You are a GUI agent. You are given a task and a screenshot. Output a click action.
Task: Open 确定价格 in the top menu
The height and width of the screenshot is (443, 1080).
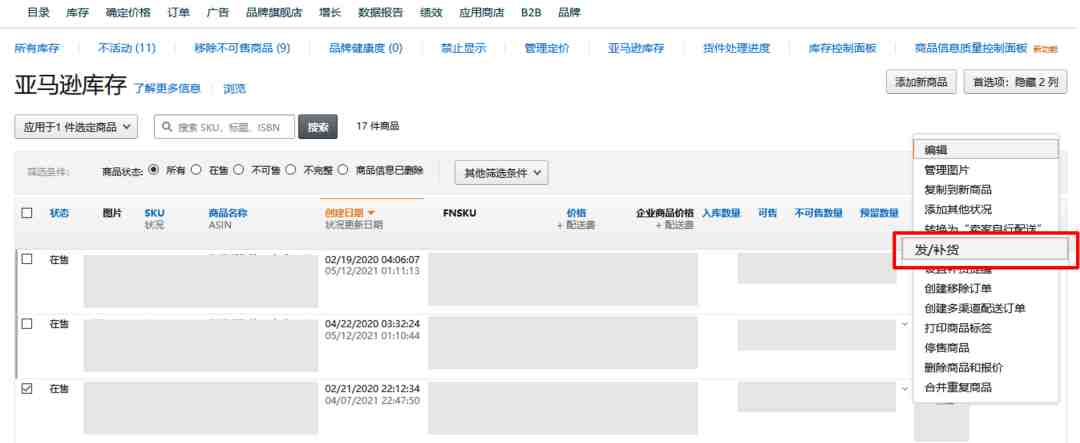[128, 12]
